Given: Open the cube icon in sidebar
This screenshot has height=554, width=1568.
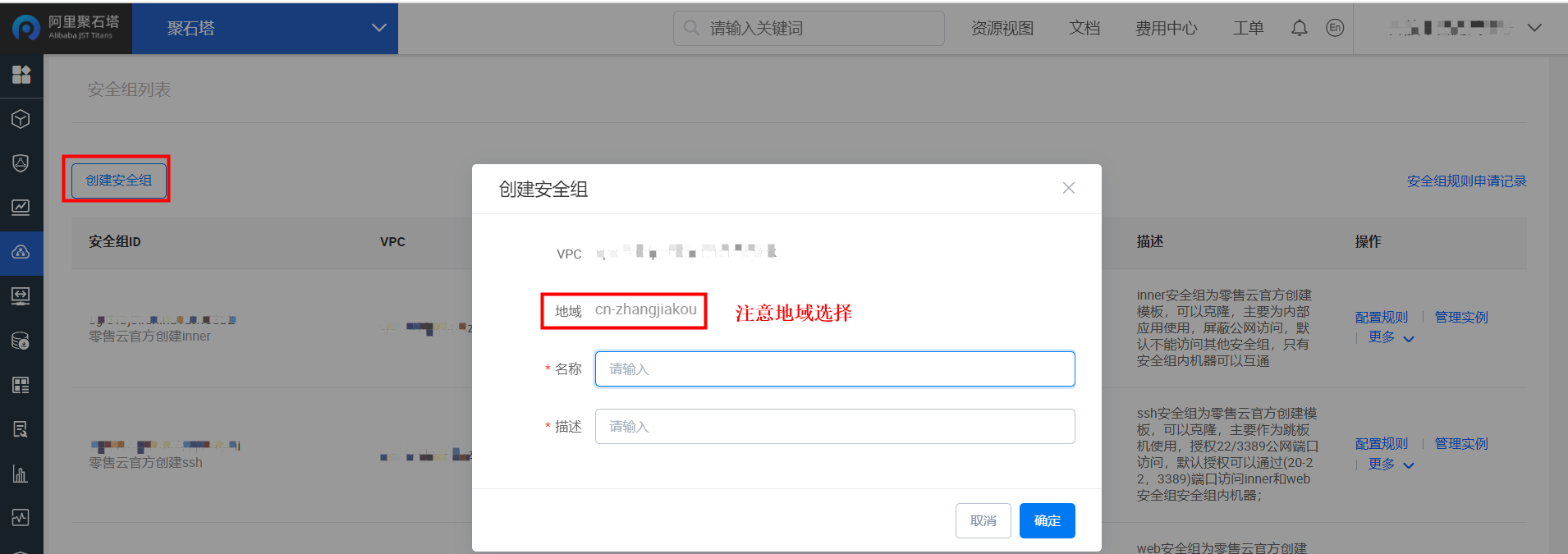Looking at the screenshot, I should (x=21, y=119).
